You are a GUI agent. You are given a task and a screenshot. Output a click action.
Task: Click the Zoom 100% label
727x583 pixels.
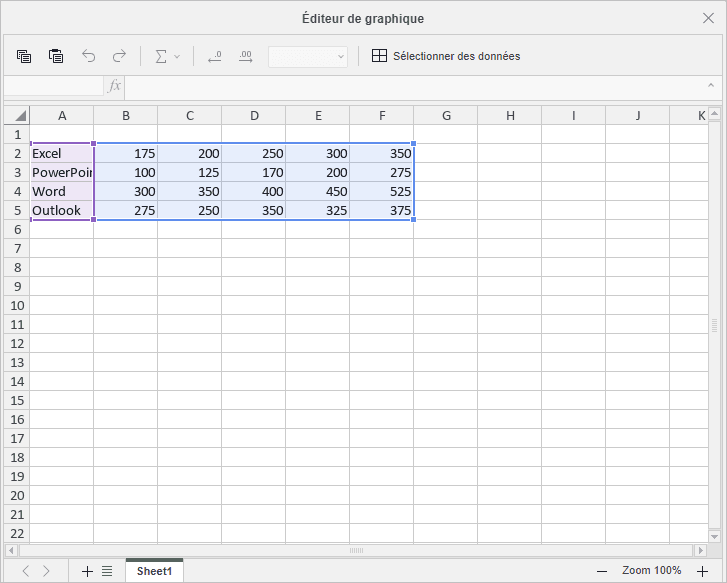651,571
